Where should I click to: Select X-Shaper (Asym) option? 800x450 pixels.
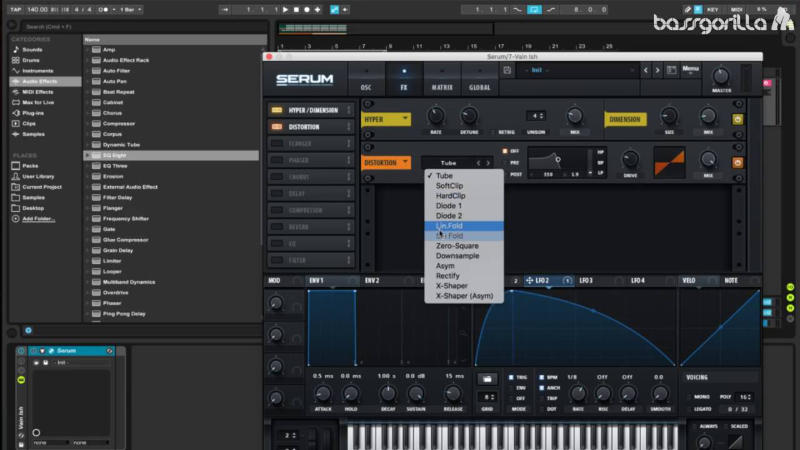pyautogui.click(x=463, y=296)
